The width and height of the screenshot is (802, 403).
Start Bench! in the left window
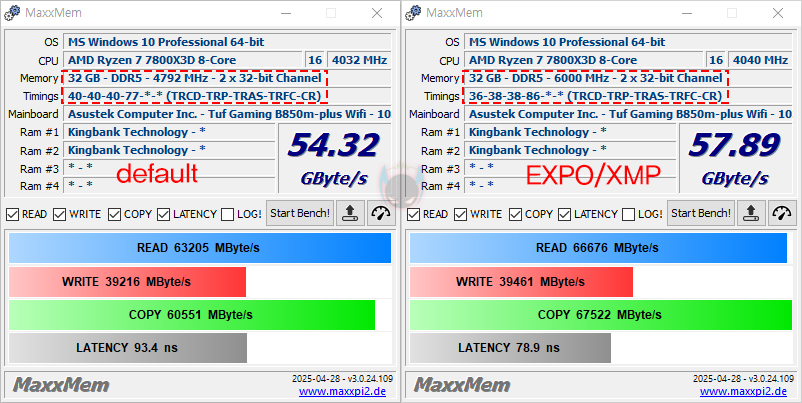pyautogui.click(x=300, y=213)
